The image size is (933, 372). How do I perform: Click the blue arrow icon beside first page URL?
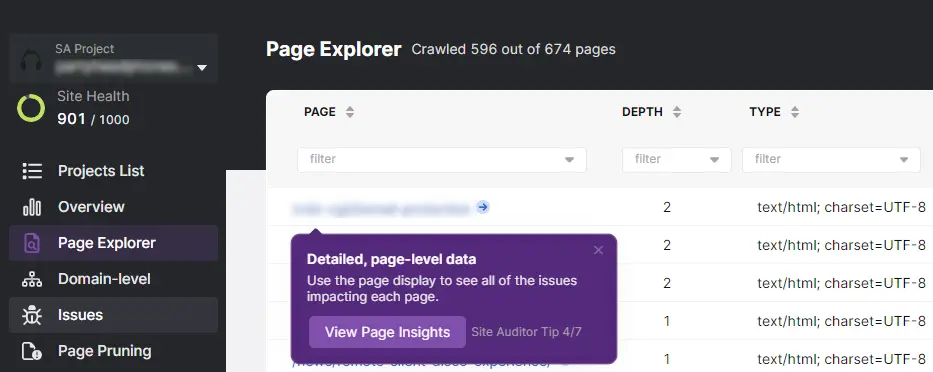(483, 207)
